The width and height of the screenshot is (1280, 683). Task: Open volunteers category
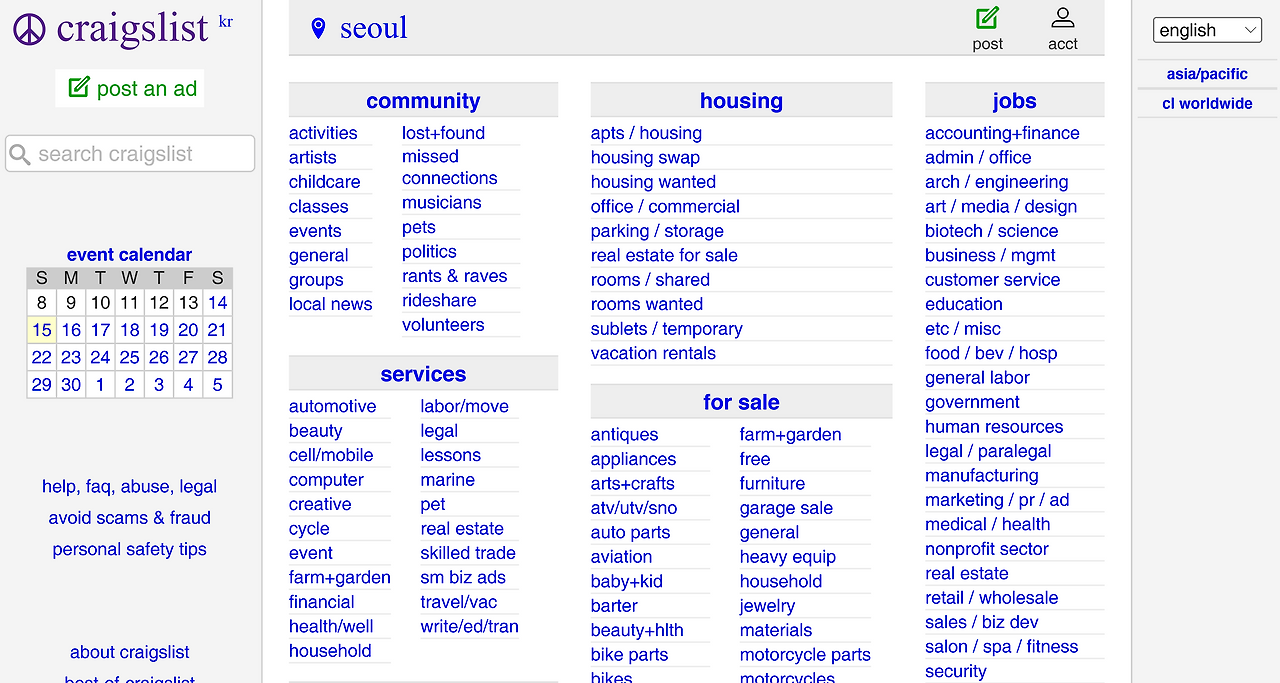(443, 325)
